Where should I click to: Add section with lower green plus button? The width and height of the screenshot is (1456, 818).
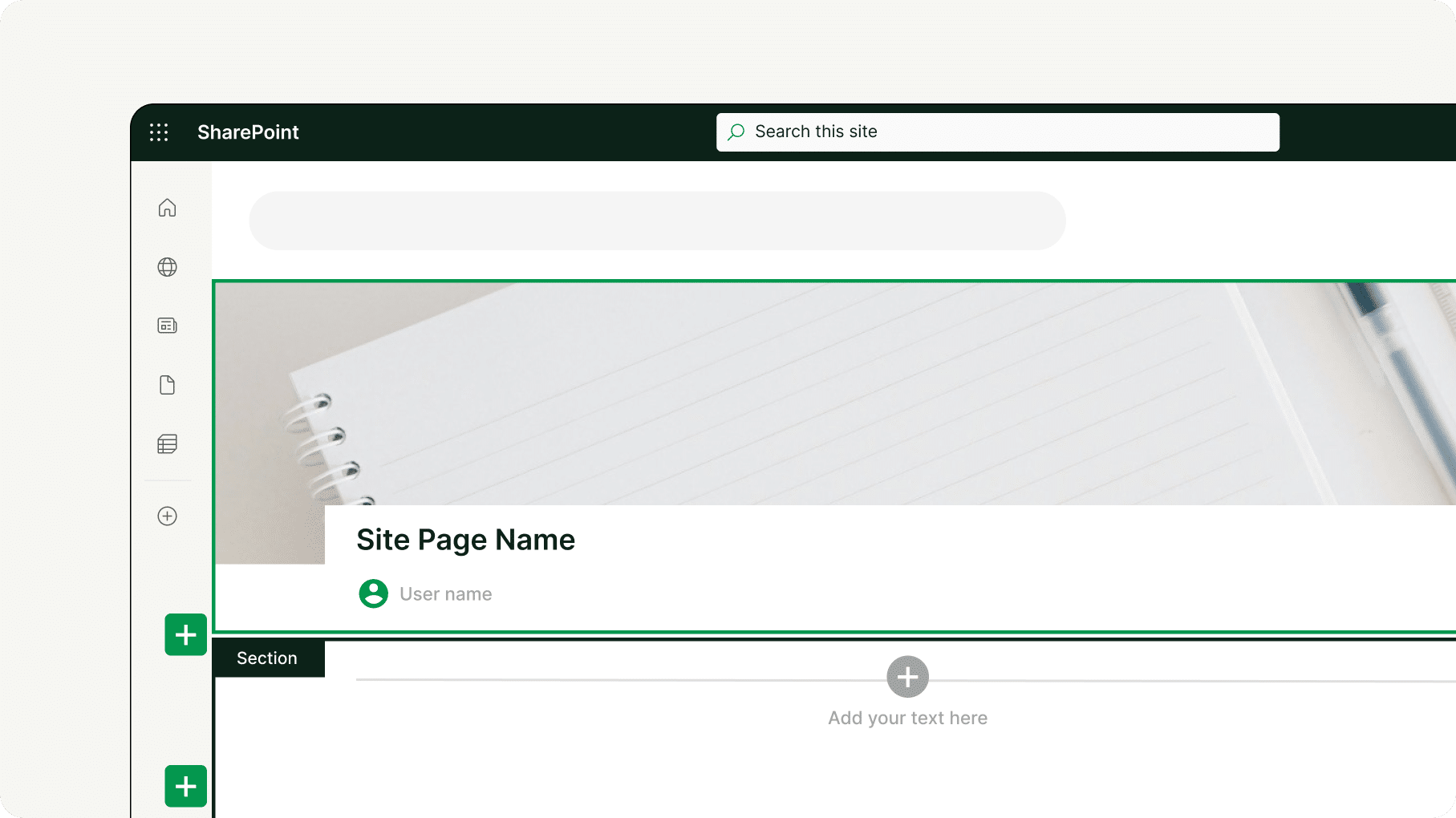[186, 786]
